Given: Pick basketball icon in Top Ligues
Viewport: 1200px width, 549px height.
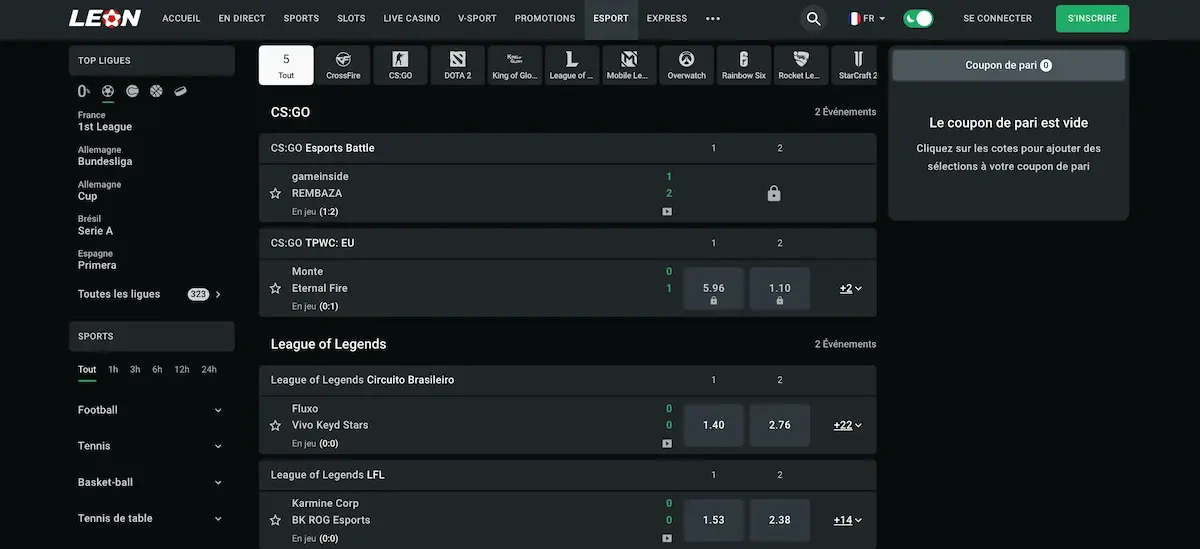Looking at the screenshot, I should point(156,91).
